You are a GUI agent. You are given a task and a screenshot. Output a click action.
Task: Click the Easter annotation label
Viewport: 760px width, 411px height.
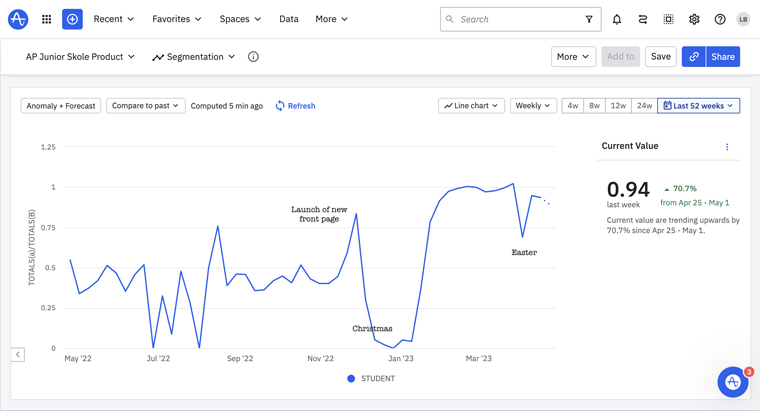click(524, 252)
